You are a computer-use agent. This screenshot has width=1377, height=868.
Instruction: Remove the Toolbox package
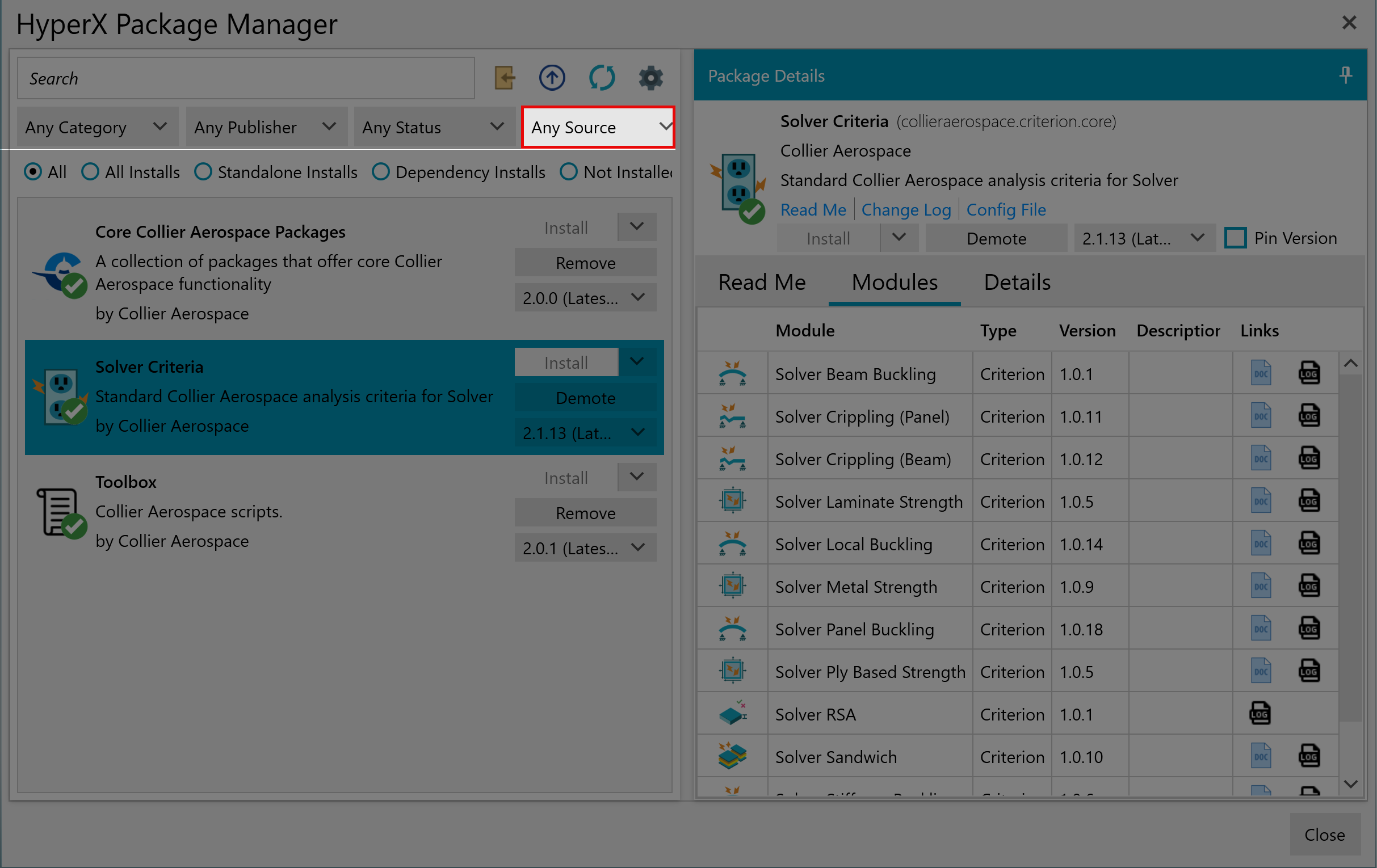click(x=585, y=512)
